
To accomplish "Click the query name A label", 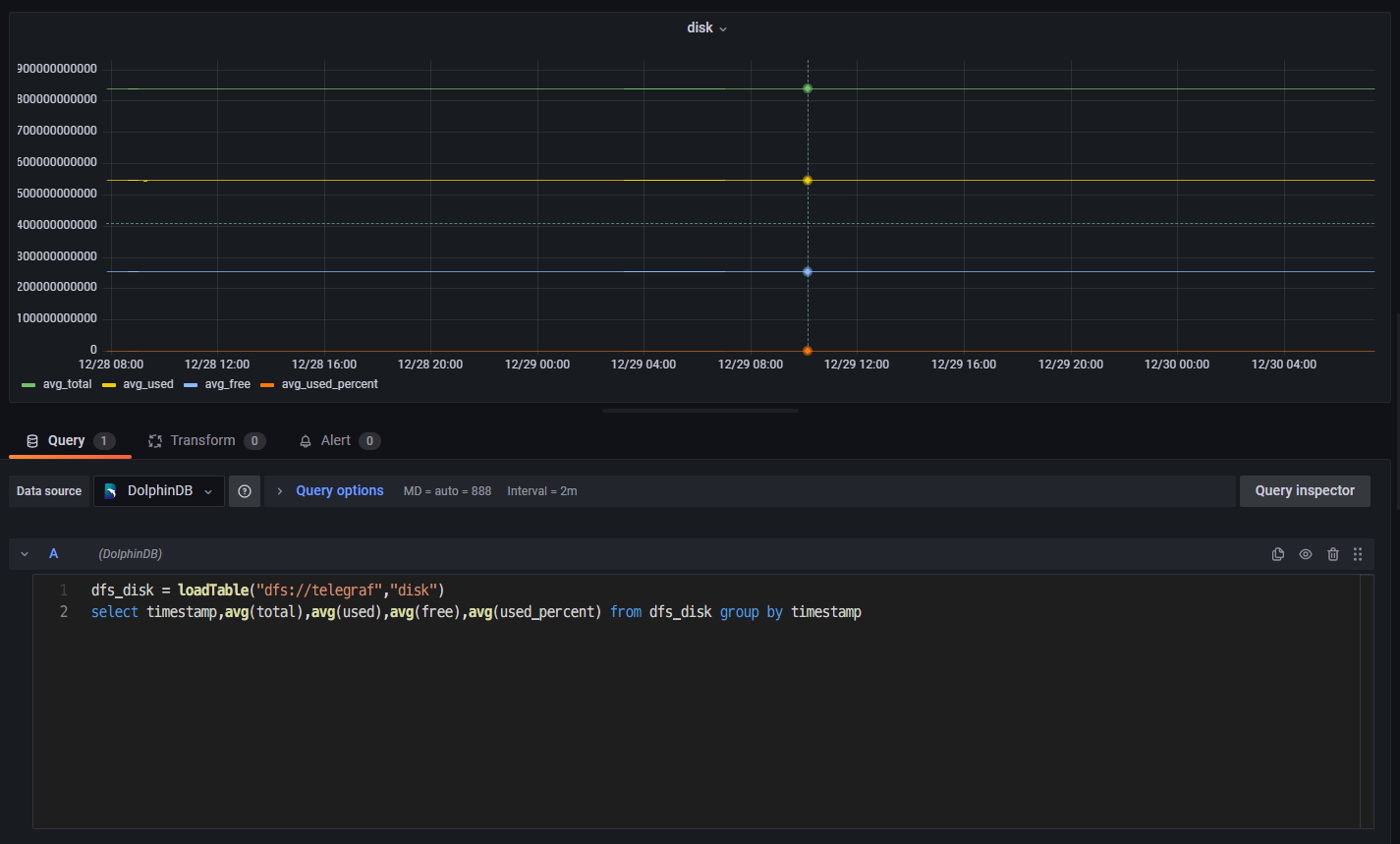I will (54, 554).
